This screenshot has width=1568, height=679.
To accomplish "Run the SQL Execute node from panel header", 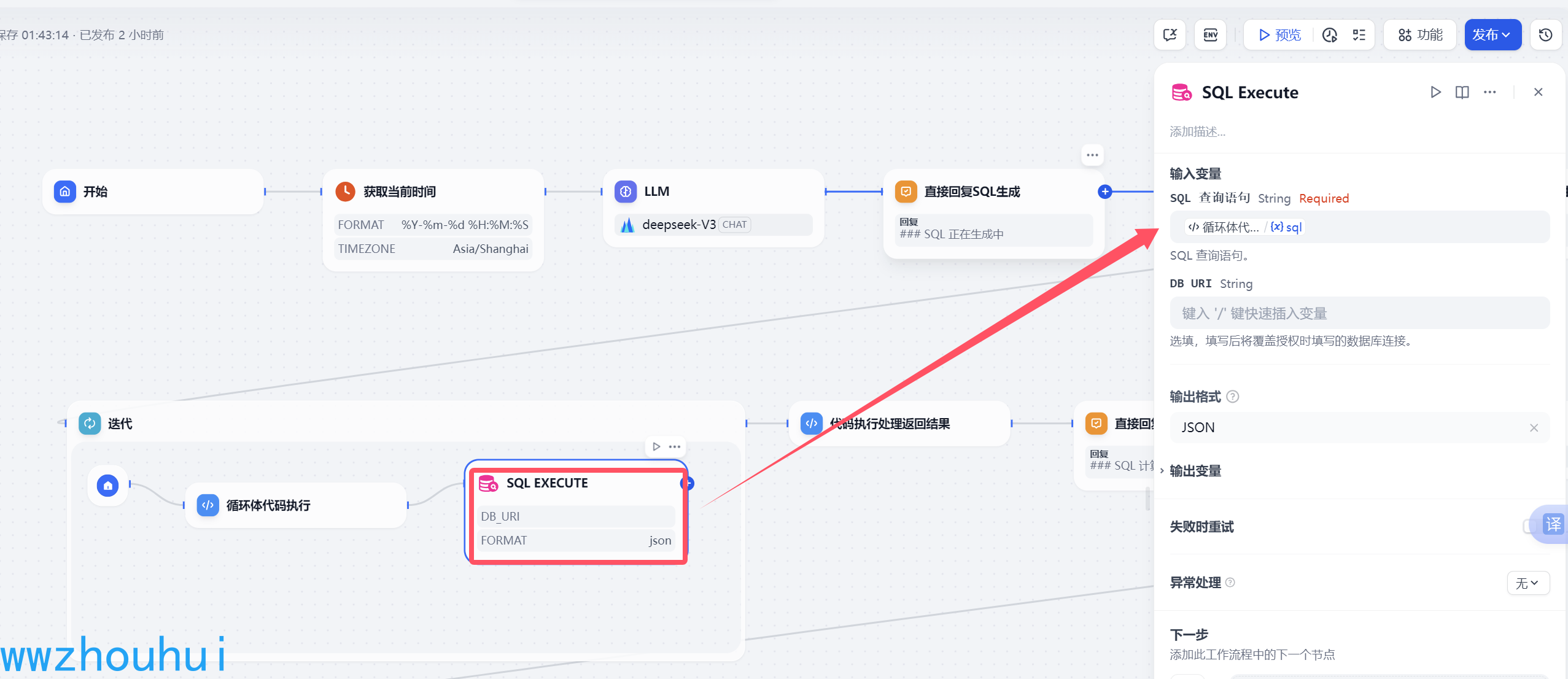I will coord(1435,92).
